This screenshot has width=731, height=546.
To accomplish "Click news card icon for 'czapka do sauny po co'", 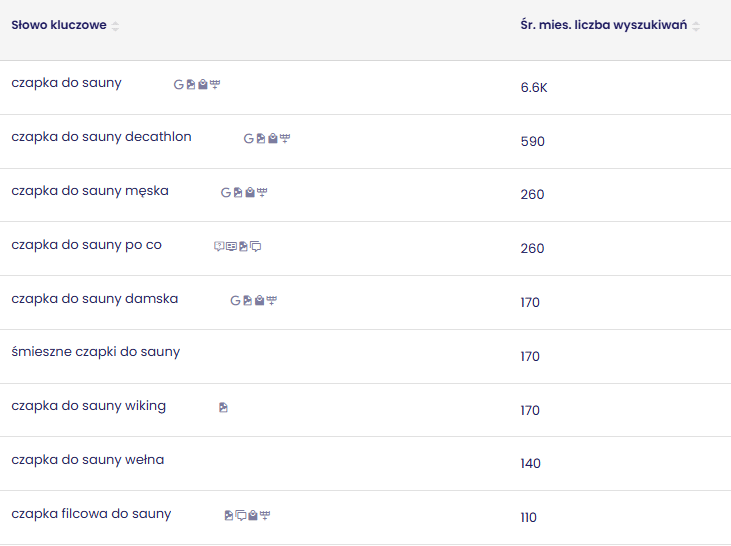I will point(231,246).
